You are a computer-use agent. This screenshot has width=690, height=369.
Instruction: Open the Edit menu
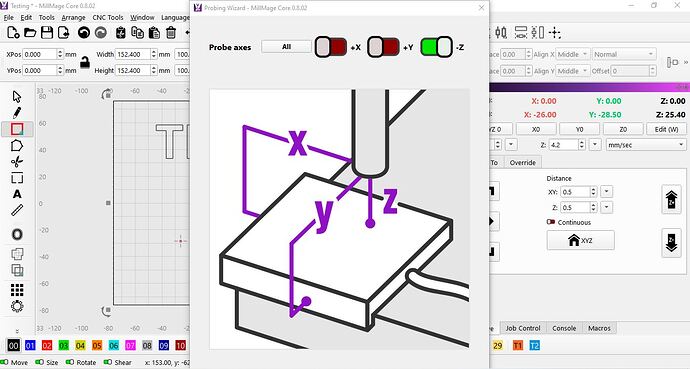point(26,18)
